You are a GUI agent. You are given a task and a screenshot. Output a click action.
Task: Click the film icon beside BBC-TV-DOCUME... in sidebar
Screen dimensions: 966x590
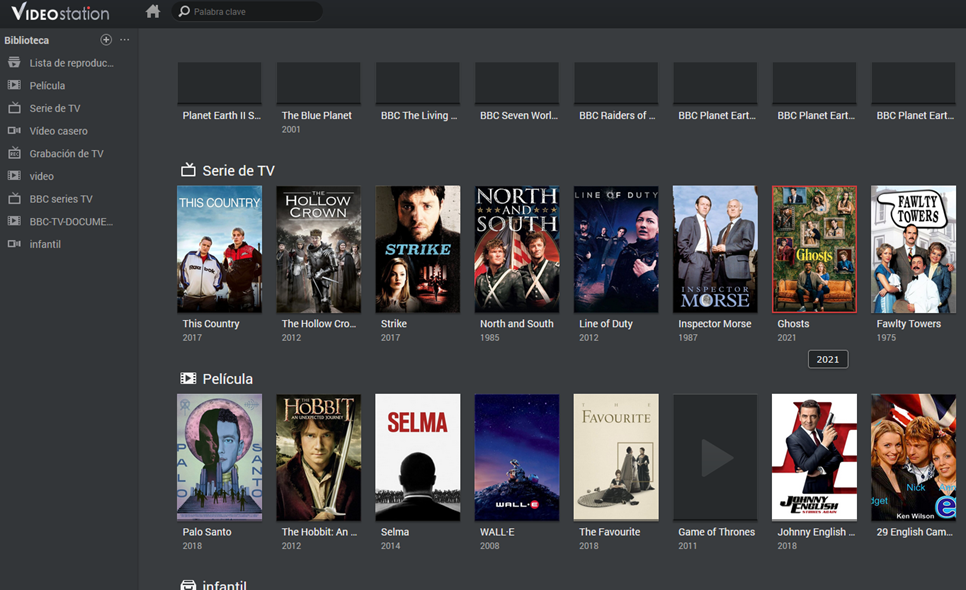pyautogui.click(x=14, y=220)
